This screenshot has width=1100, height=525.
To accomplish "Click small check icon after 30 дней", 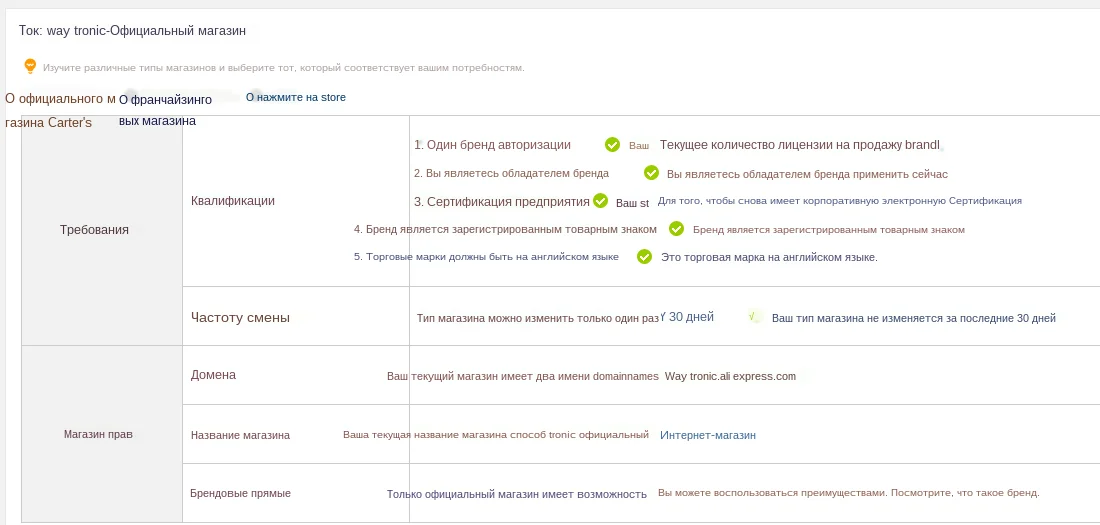I will coord(753,317).
